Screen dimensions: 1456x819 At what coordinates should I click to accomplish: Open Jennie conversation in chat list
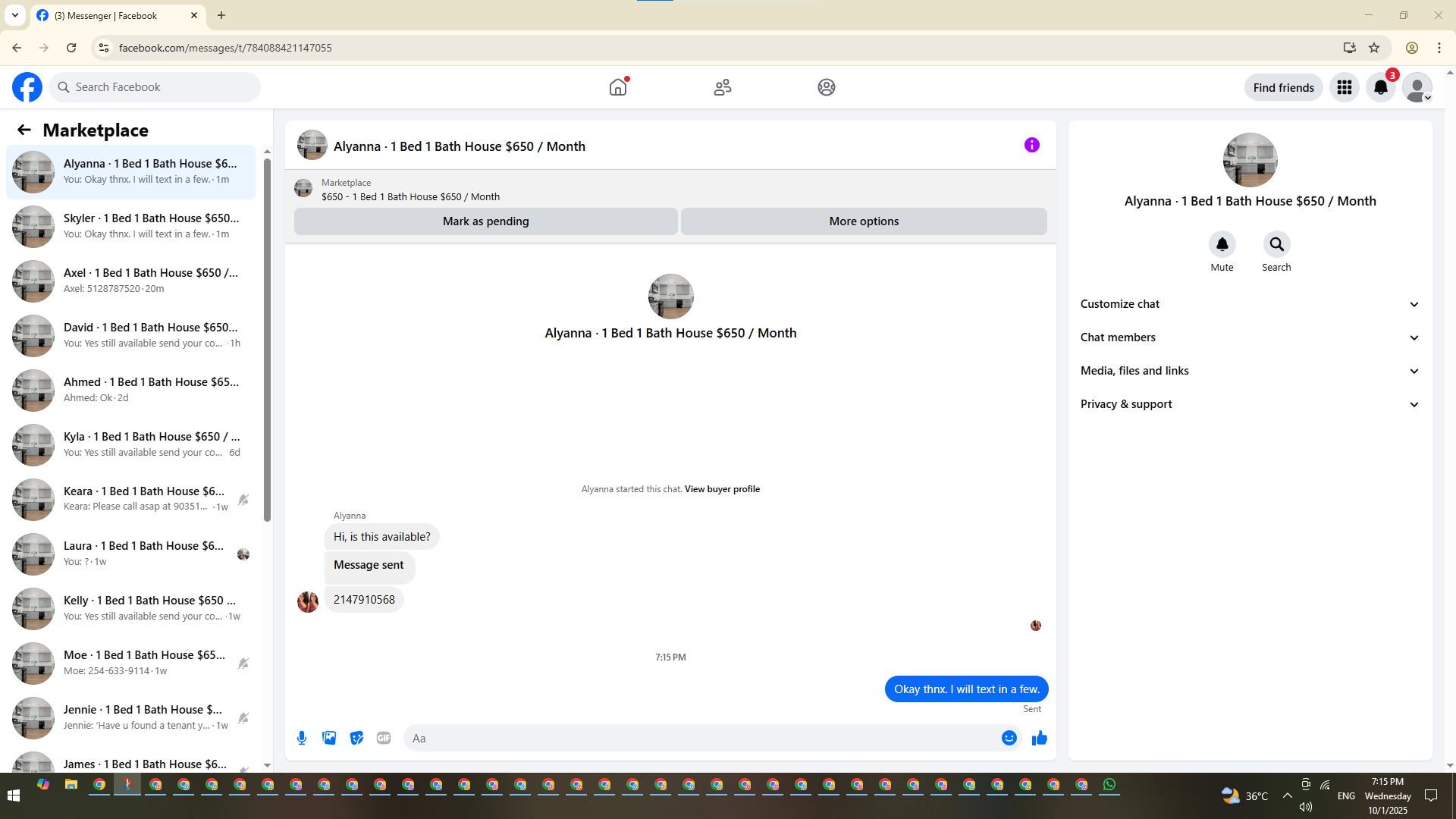[131, 718]
